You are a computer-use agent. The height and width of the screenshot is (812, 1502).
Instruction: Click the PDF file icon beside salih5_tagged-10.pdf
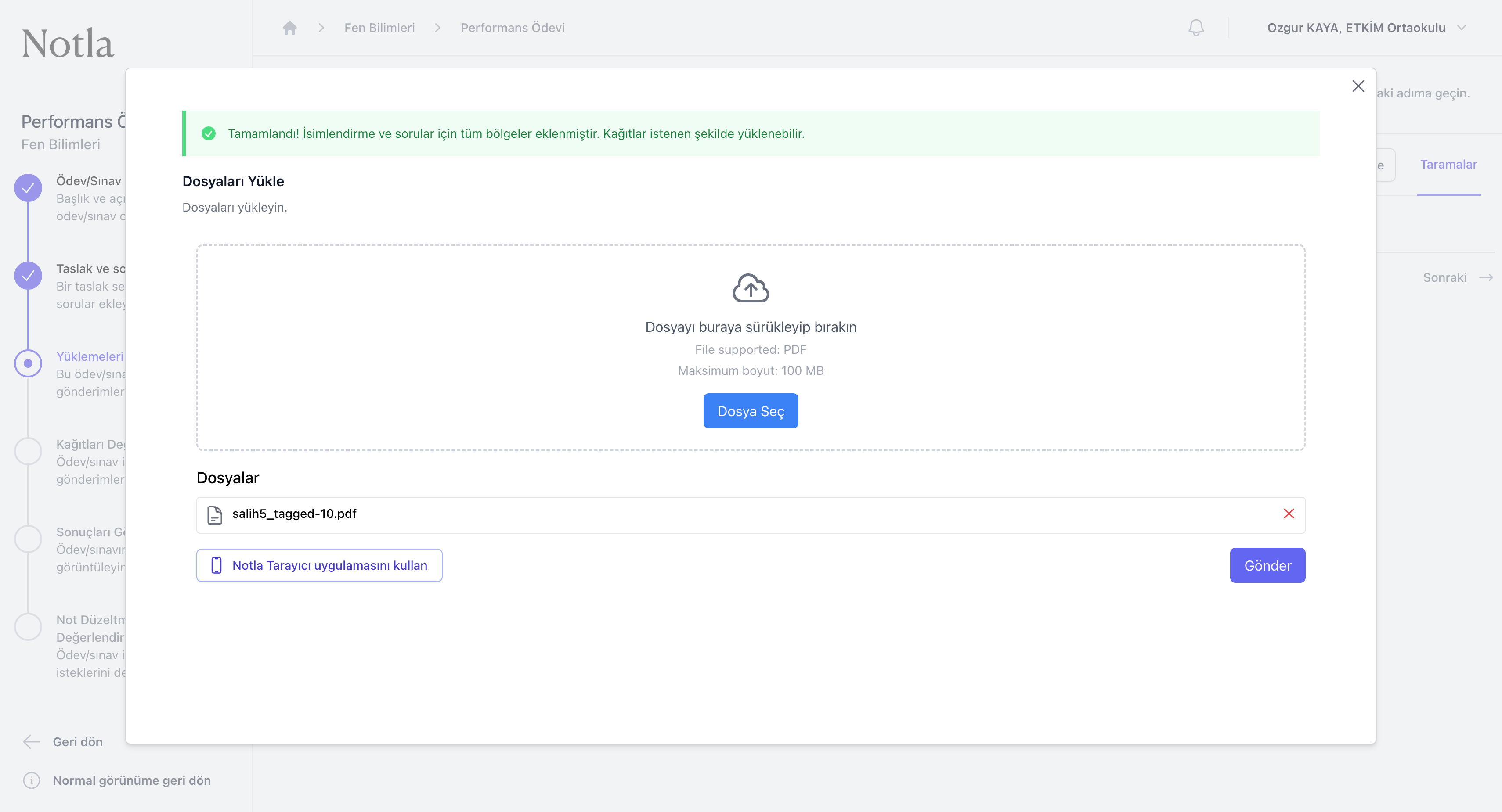click(x=215, y=515)
